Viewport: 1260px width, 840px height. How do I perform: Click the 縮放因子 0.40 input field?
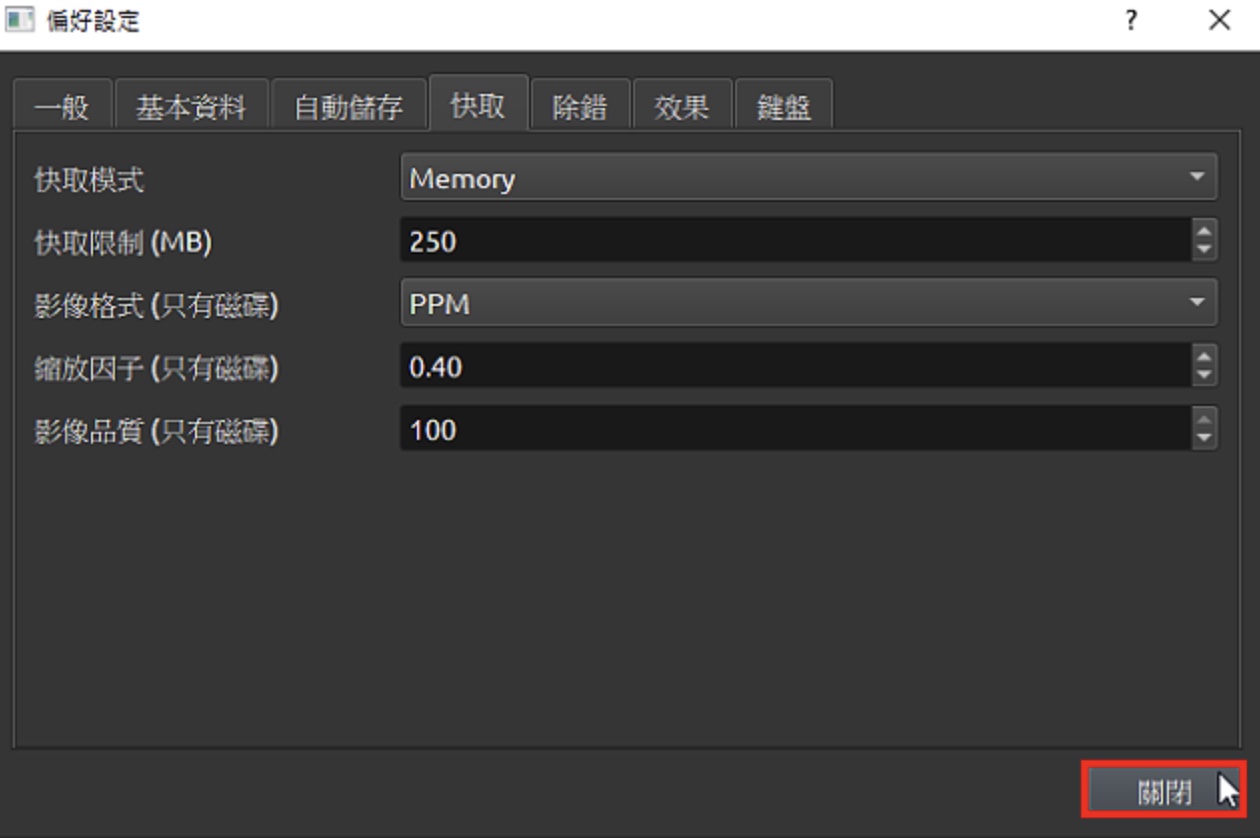tap(795, 367)
